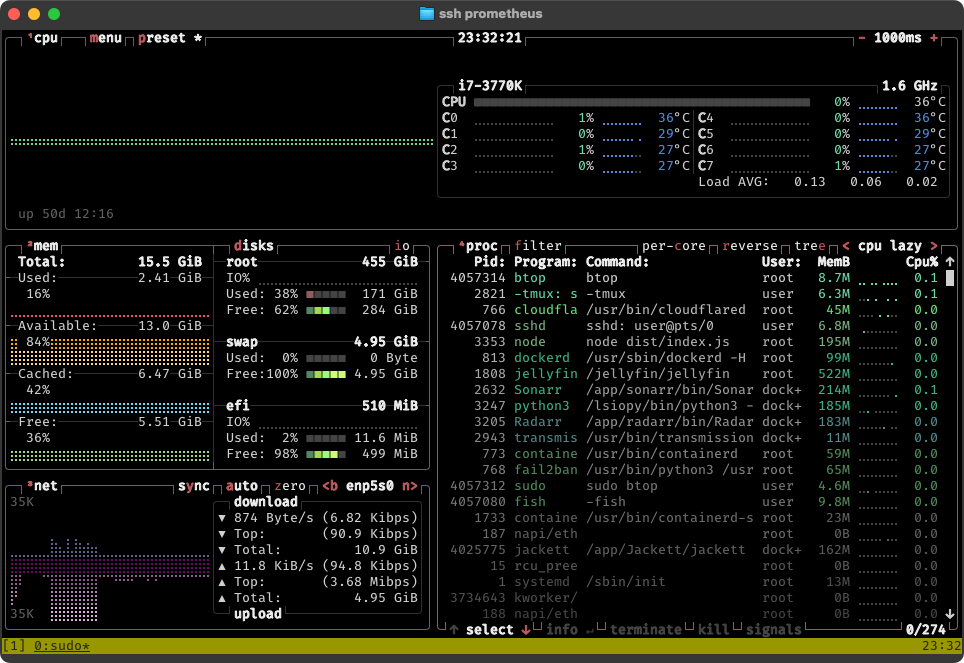Select the transmission process row
The height and width of the screenshot is (663, 964).
pyautogui.click(x=693, y=438)
